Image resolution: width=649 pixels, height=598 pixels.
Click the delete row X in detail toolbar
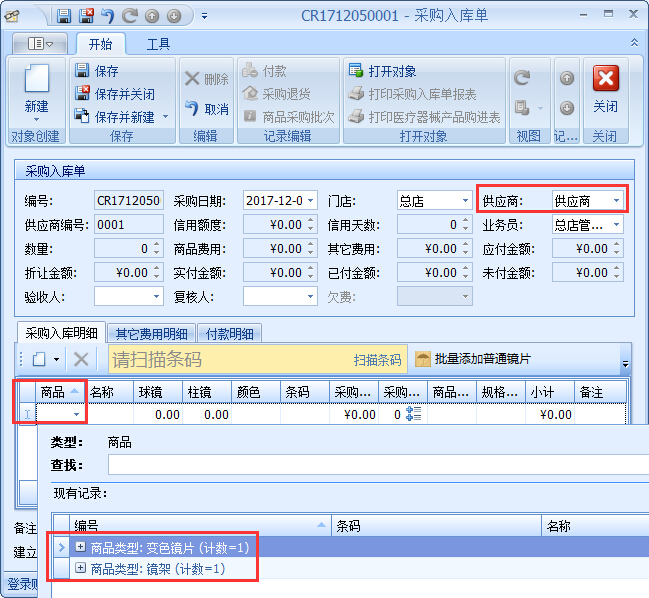point(81,359)
